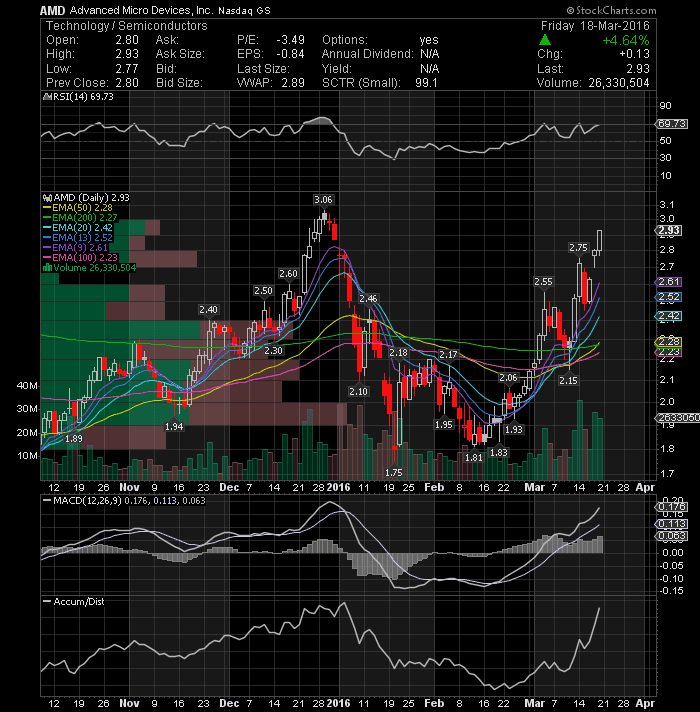The image size is (700, 712).
Task: Click the 2.75 price annotation
Action: pyautogui.click(x=578, y=247)
